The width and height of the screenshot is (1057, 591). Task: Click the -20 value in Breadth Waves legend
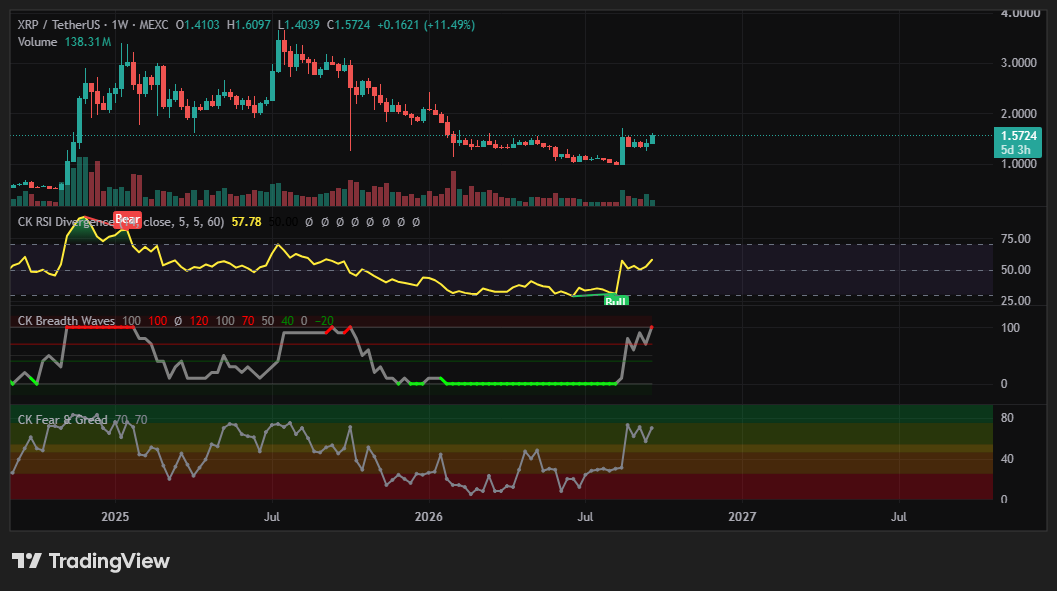324,321
